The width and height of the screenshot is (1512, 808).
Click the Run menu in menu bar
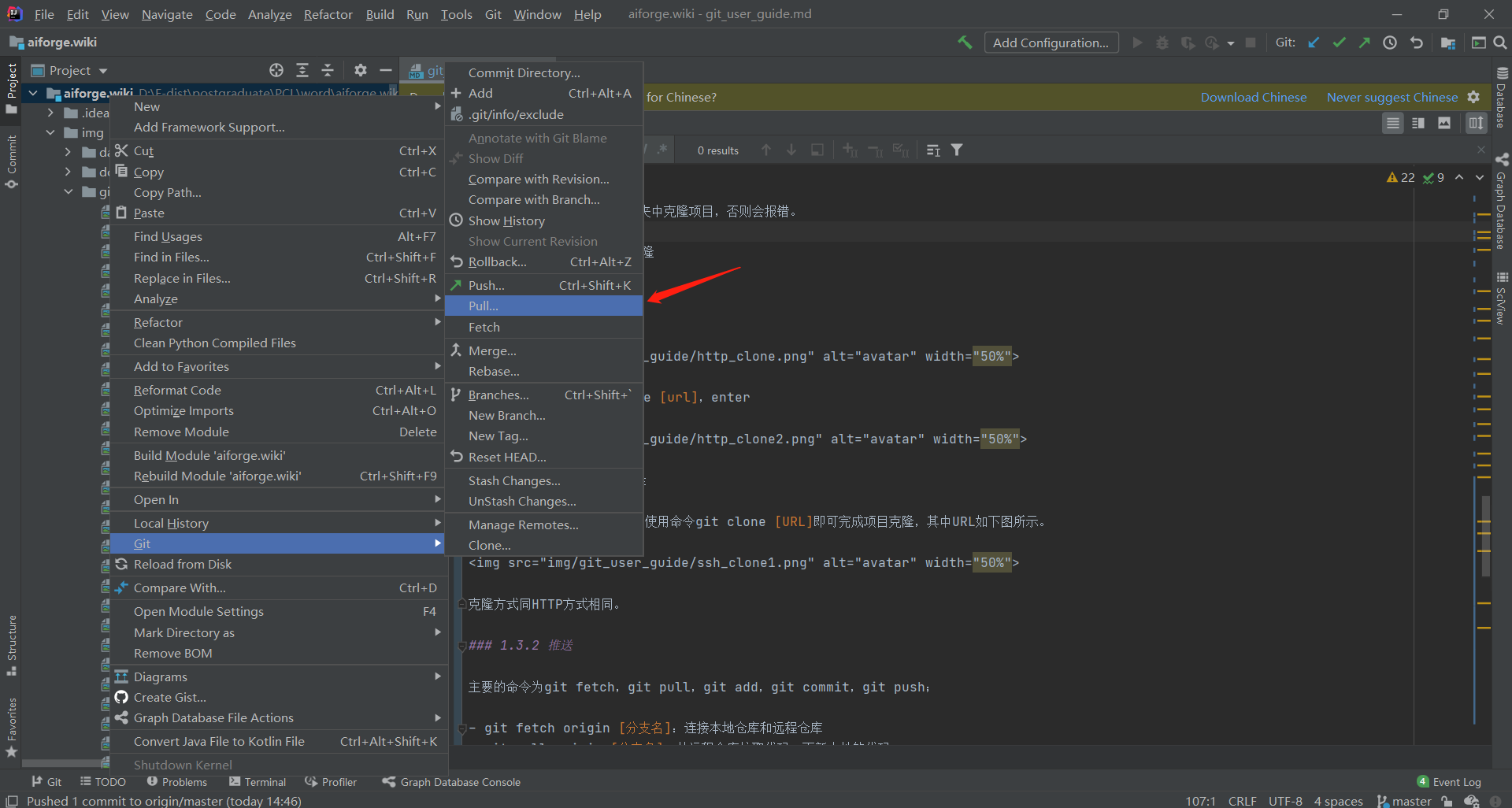[417, 14]
